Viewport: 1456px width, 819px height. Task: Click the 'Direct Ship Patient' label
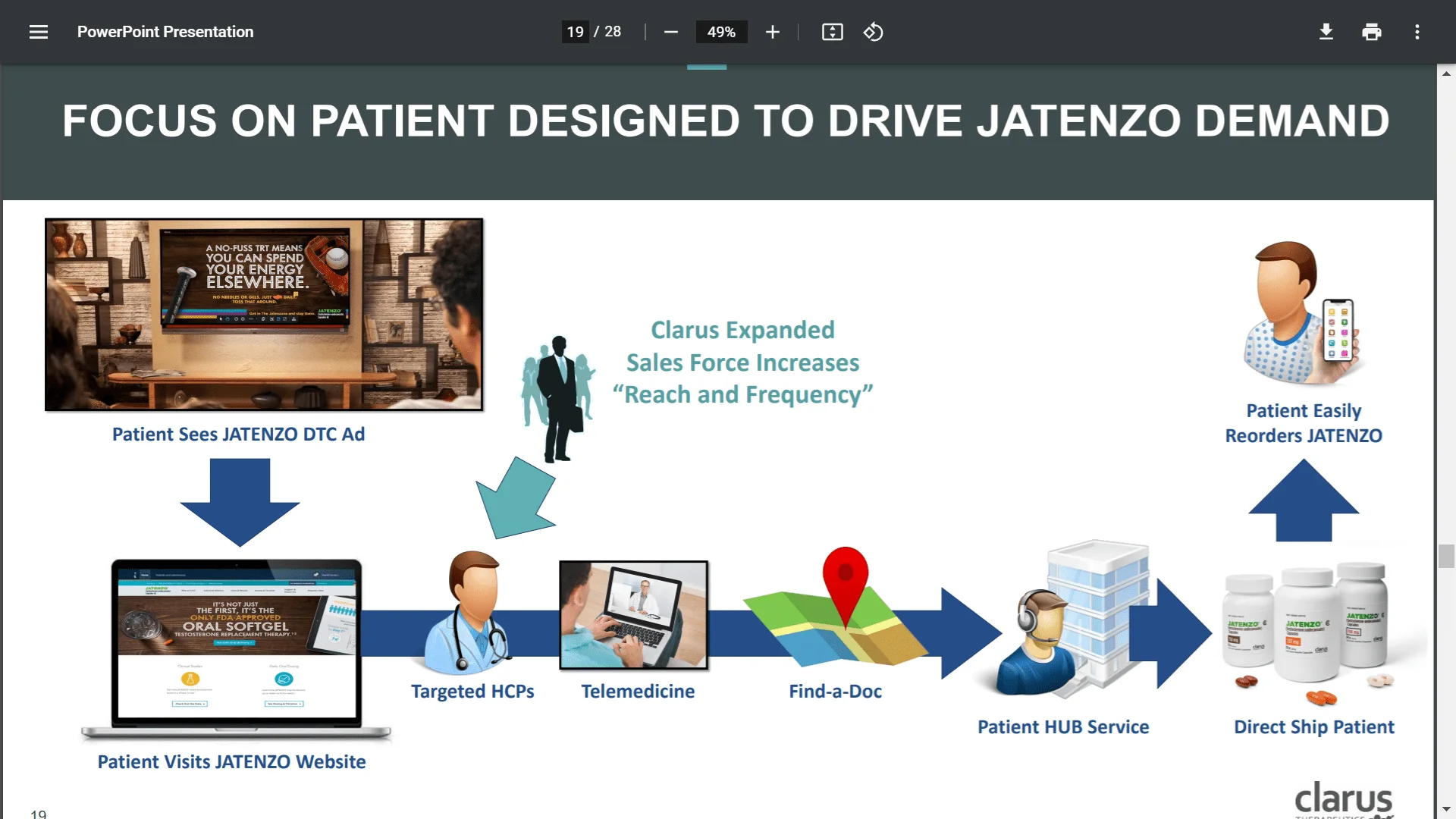click(1314, 727)
